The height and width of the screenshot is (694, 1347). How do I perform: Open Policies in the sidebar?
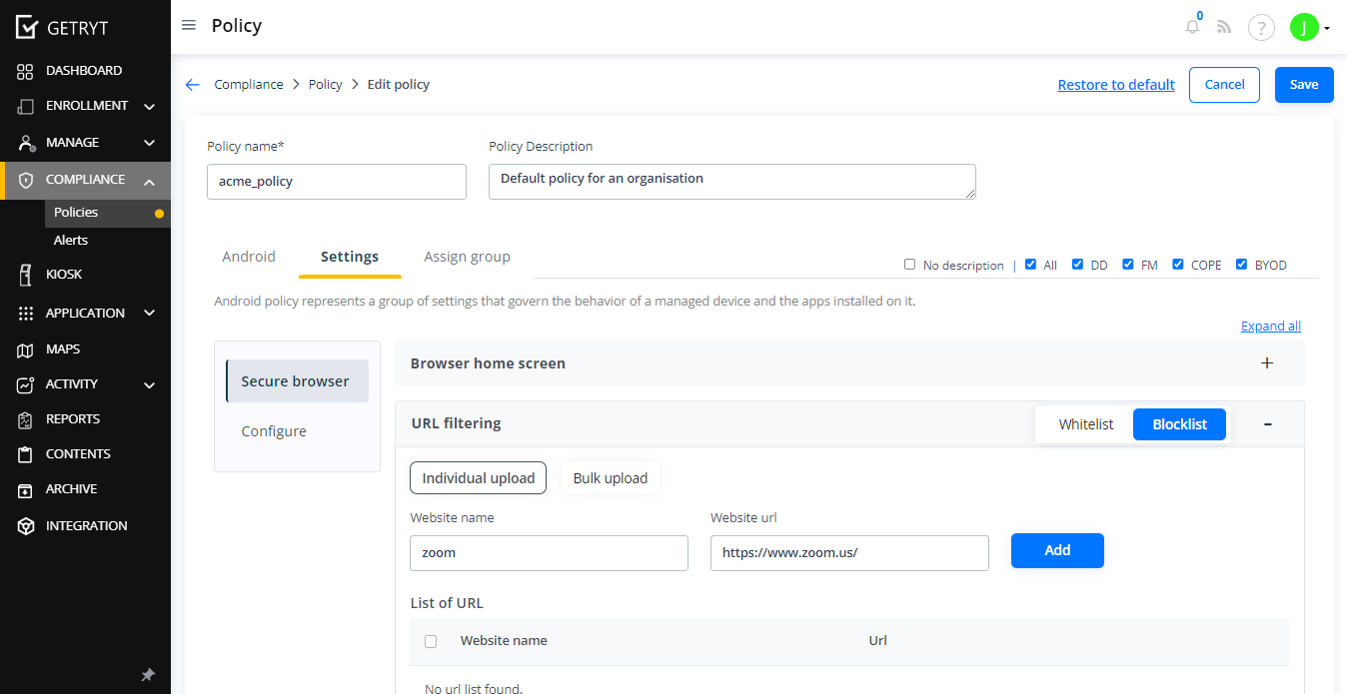(76, 212)
